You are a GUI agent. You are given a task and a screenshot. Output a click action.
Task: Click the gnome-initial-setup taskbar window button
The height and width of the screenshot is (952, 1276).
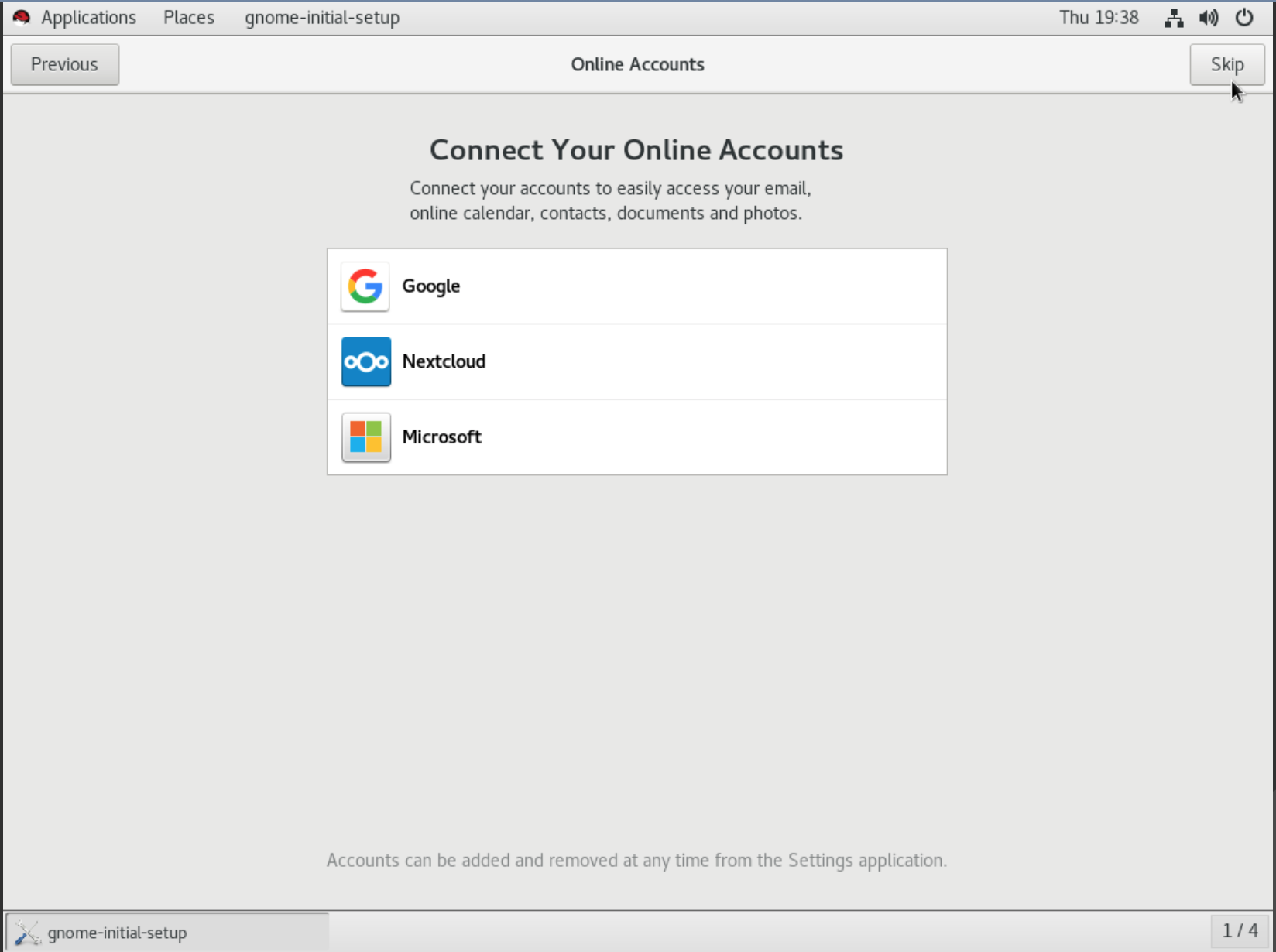tap(168, 932)
